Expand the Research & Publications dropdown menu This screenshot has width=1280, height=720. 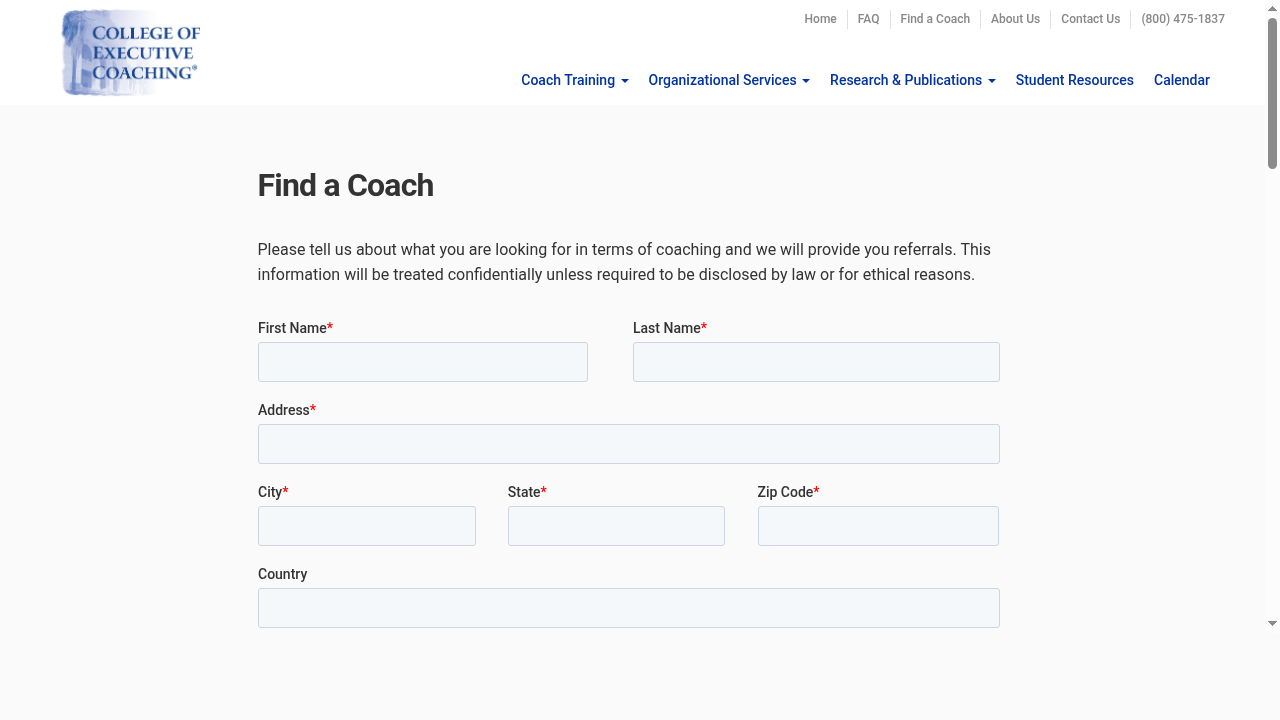pyautogui.click(x=913, y=80)
